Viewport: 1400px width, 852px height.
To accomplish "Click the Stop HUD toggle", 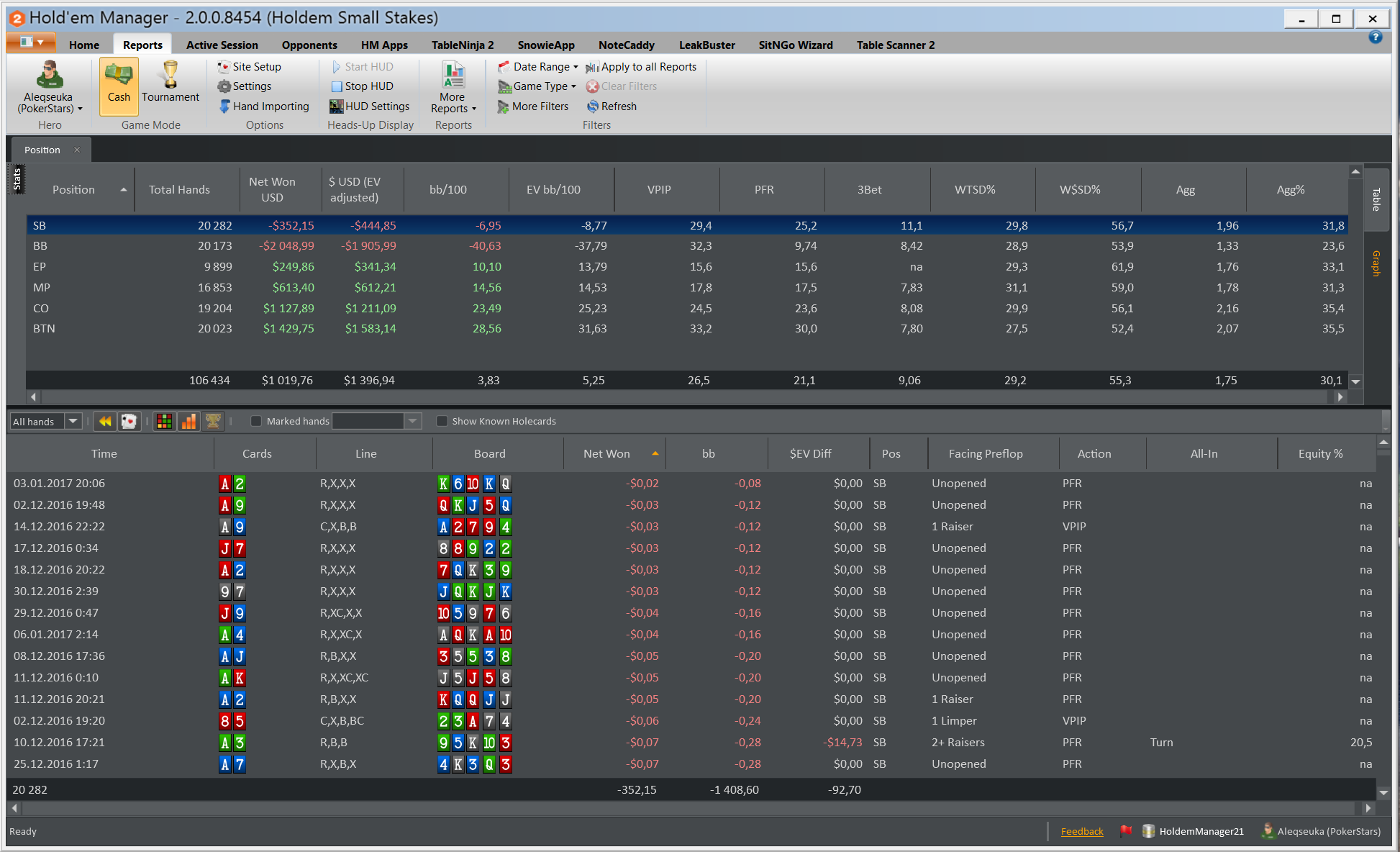I will click(362, 86).
